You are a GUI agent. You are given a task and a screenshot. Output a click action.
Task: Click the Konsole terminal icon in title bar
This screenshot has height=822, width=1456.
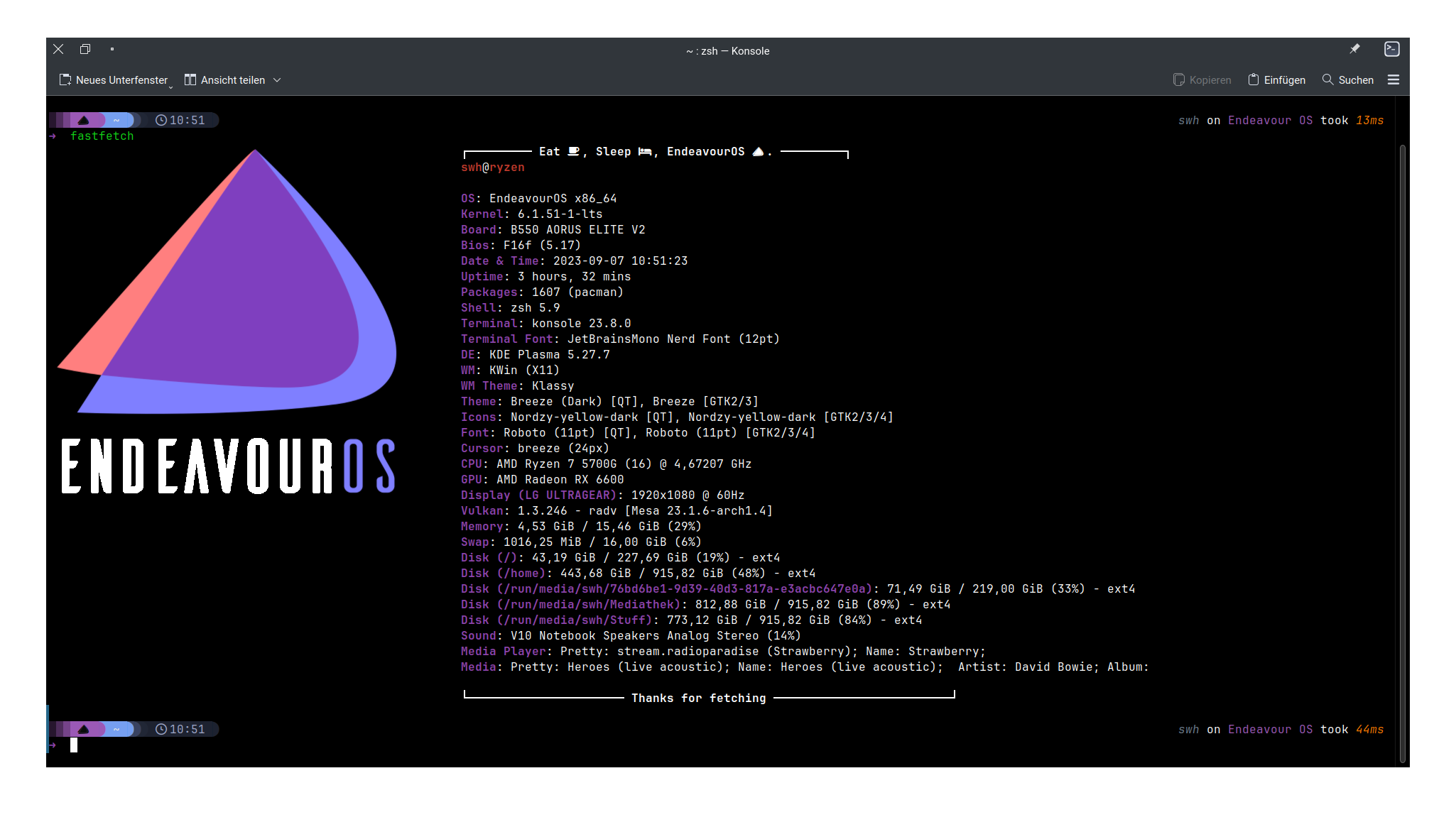(1392, 49)
